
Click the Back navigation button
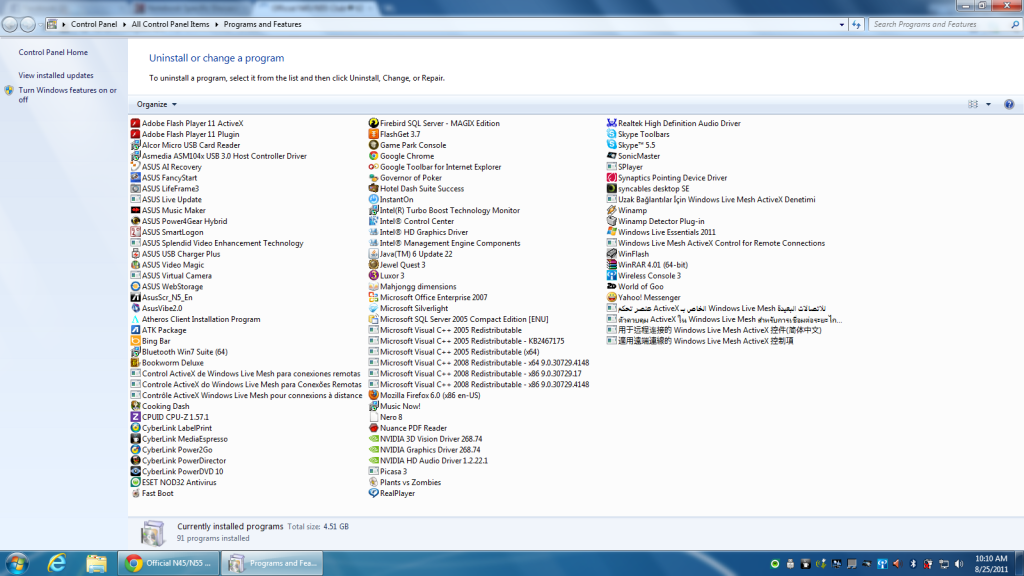click(10, 25)
